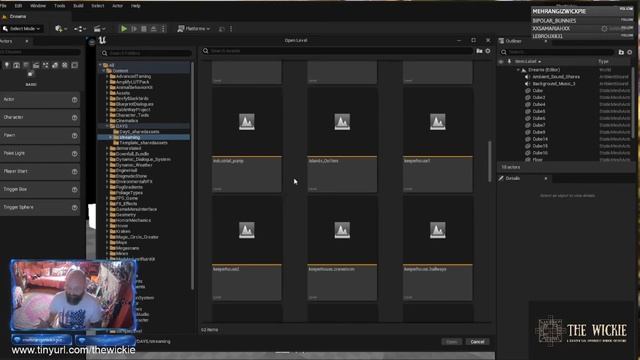The height and width of the screenshot is (360, 640).
Task: Open the Select menu in menu bar
Action: coord(98,6)
